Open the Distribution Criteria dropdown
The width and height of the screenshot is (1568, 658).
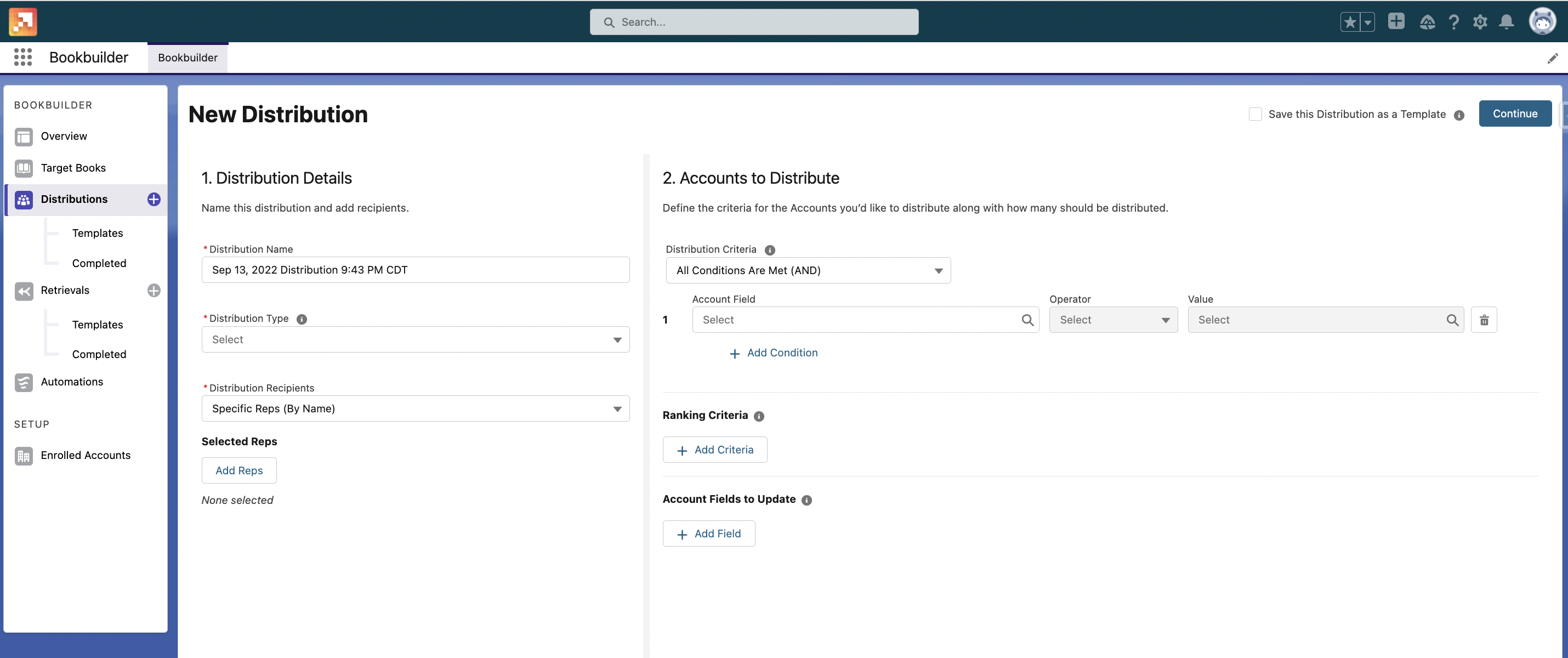click(x=808, y=271)
